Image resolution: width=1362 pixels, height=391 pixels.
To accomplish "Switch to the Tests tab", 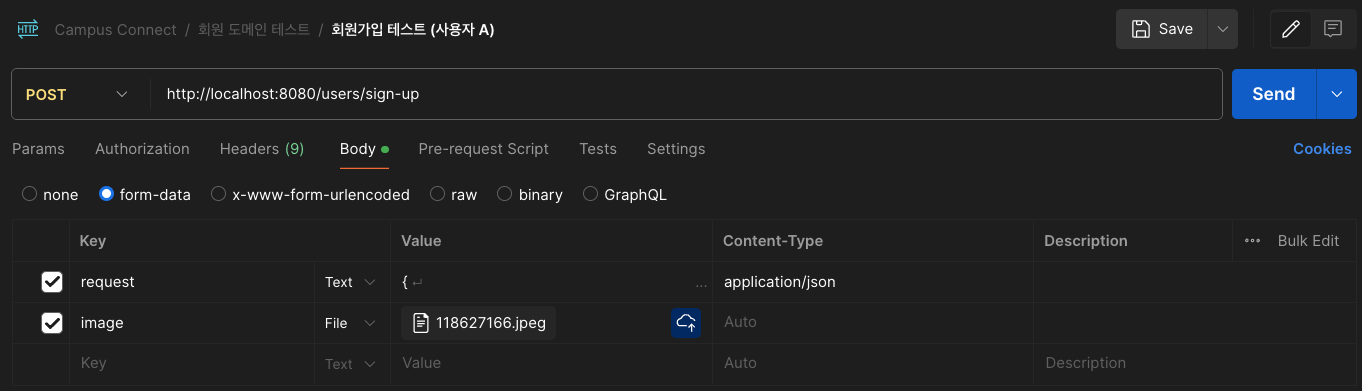I will tap(598, 148).
